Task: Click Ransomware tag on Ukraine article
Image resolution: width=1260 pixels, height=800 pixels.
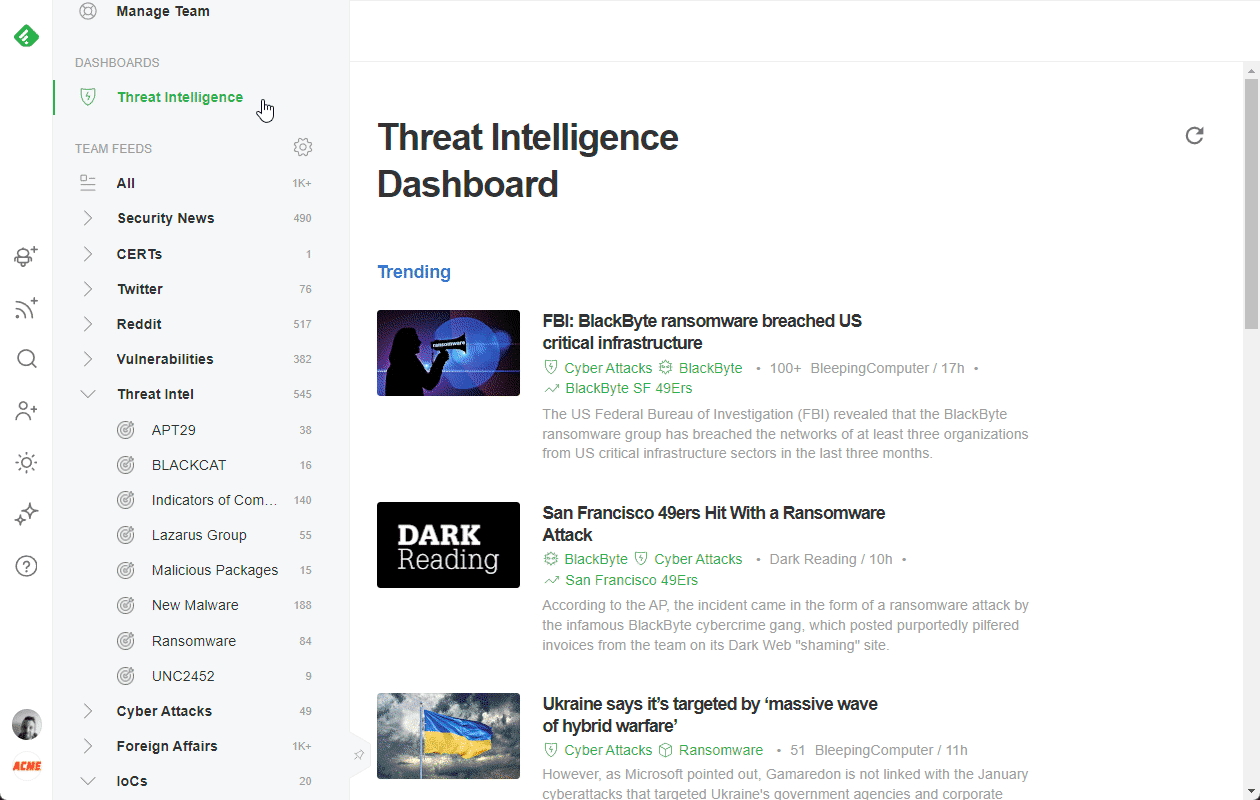Action: pyautogui.click(x=720, y=750)
